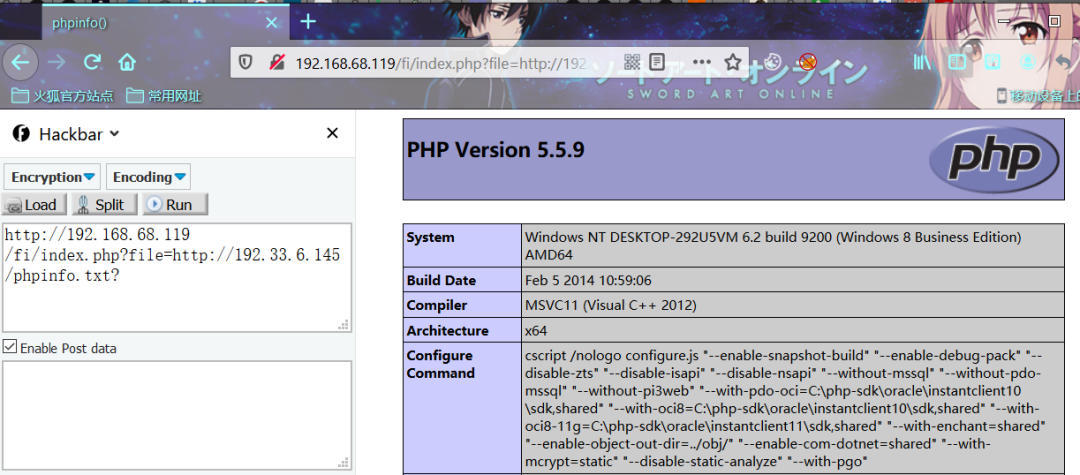
Task: Click the Windows NT DESKTOP-292U5VM system value
Action: tap(773, 246)
